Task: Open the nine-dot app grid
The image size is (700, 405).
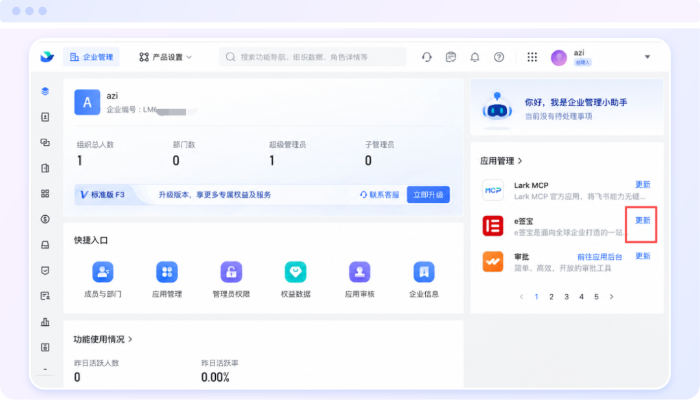Action: tap(532, 57)
